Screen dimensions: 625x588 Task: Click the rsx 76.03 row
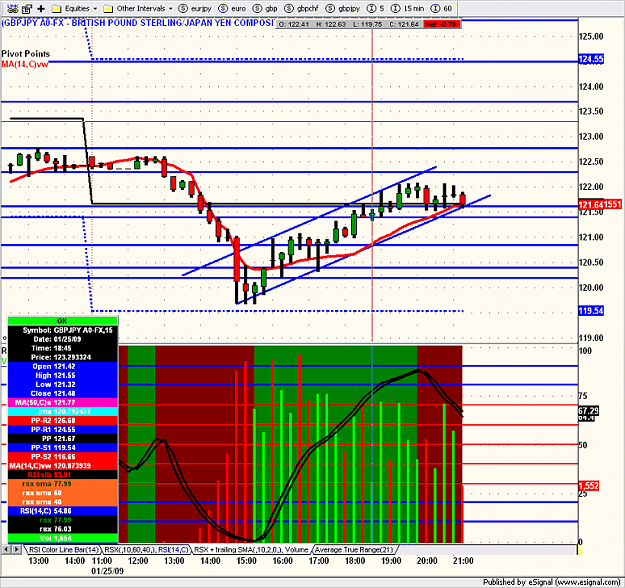point(63,529)
